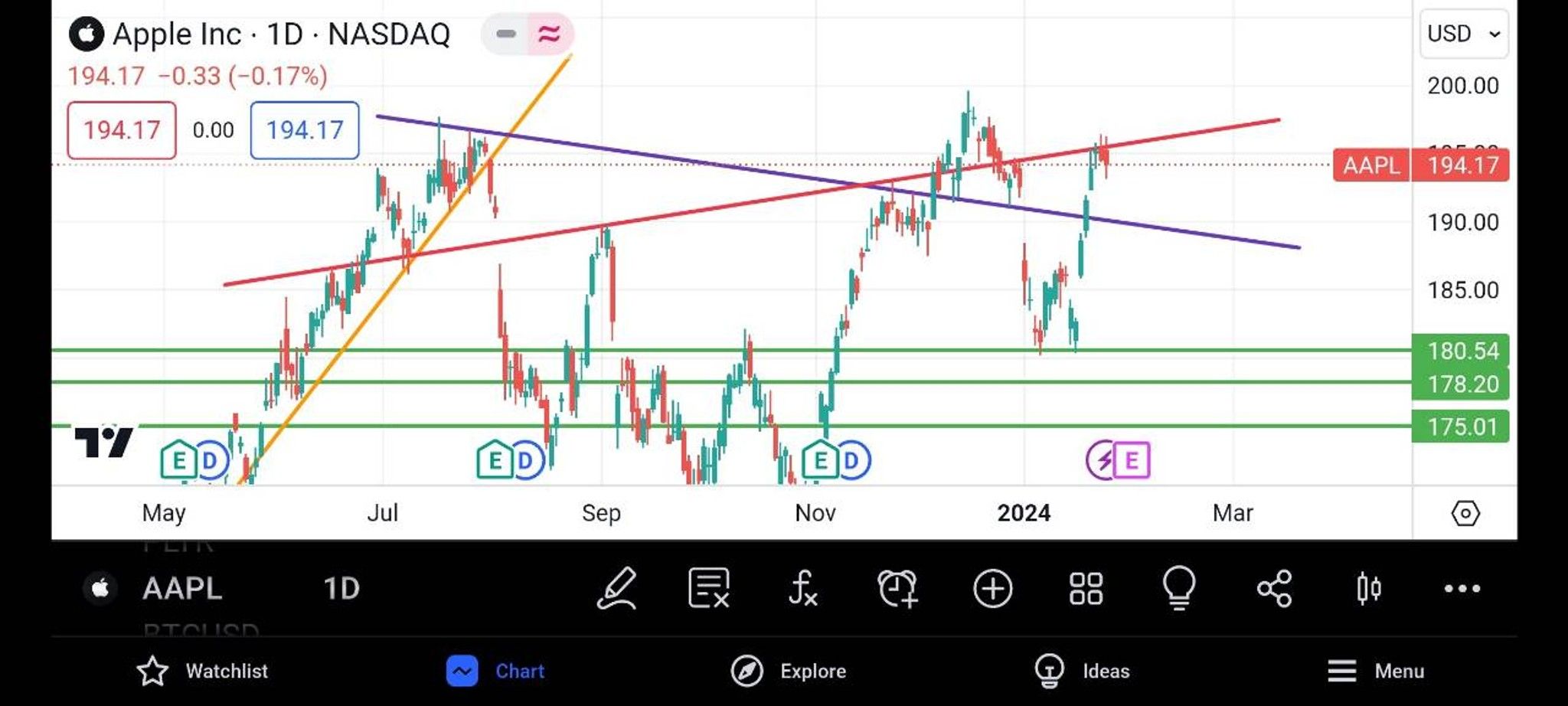Viewport: 1568px width, 706px height.
Task: Open the notes icon with X mark
Action: (x=709, y=589)
